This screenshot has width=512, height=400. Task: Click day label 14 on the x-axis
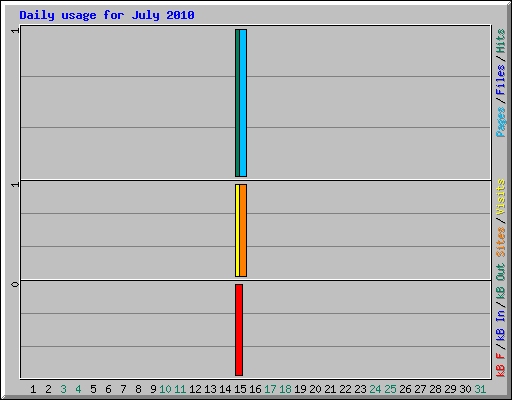point(225,389)
